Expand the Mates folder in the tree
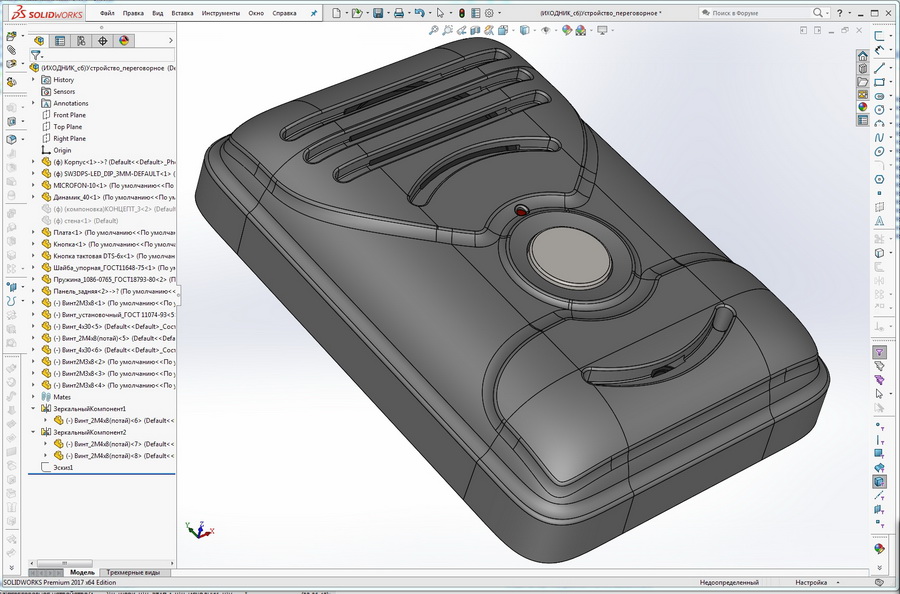900x594 pixels. click(x=33, y=396)
